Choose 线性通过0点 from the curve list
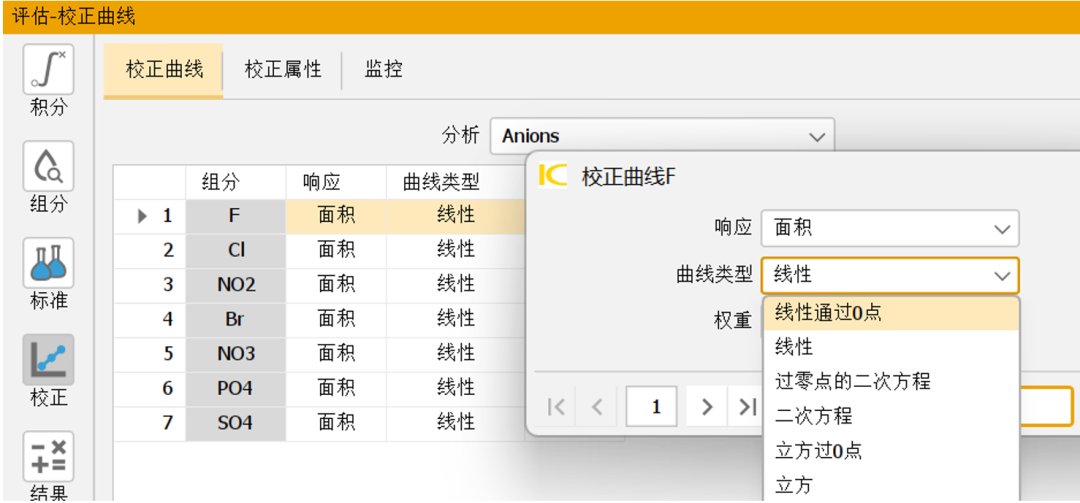 (x=891, y=314)
